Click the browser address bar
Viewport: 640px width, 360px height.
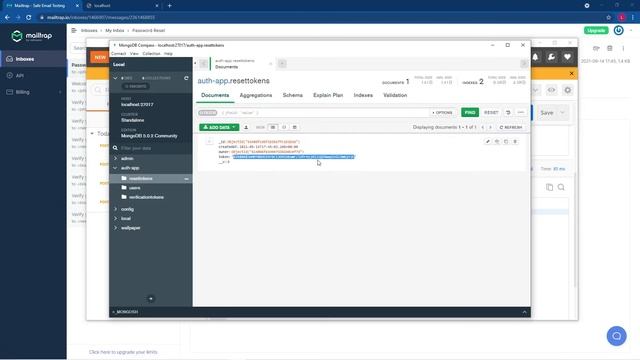pyautogui.click(x=318, y=18)
